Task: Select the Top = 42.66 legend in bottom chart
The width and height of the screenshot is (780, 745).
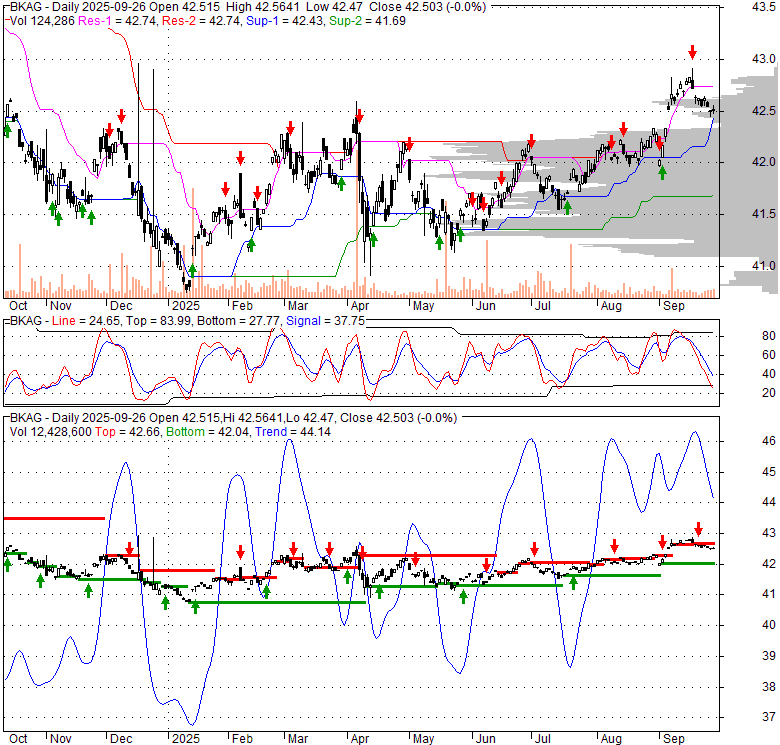Action: pos(128,432)
